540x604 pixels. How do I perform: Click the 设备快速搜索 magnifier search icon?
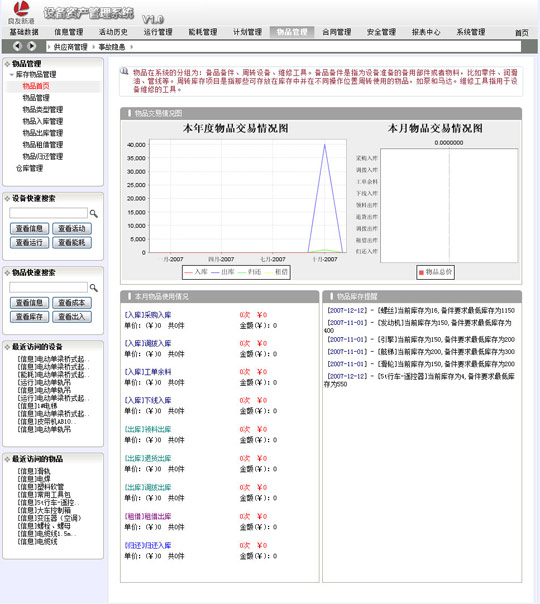tap(93, 213)
